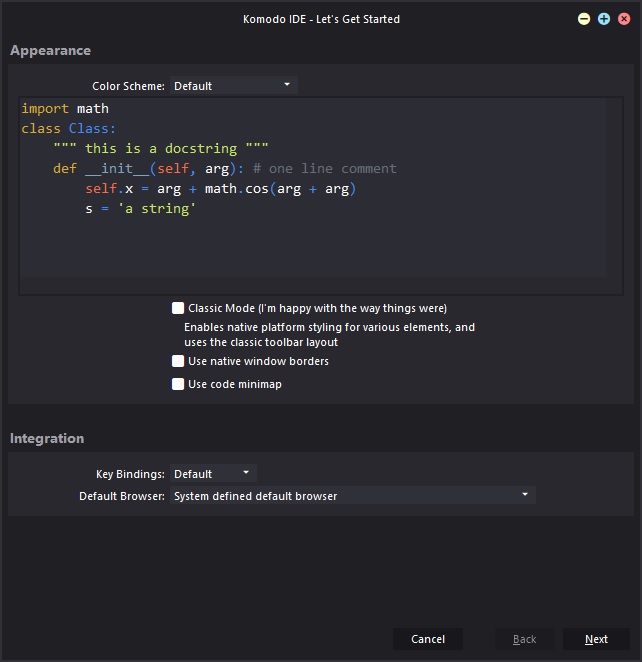Click the Integration section heading
This screenshot has width=642, height=662.
(47, 438)
